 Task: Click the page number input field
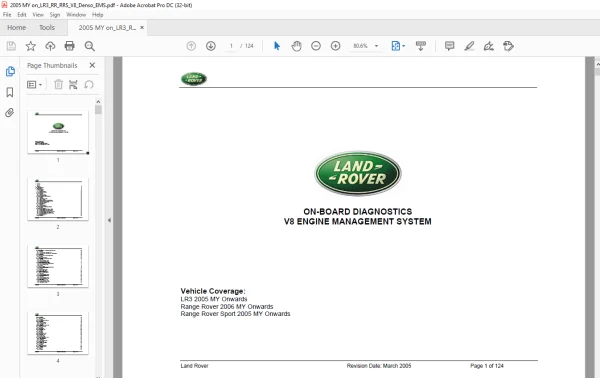[x=231, y=46]
